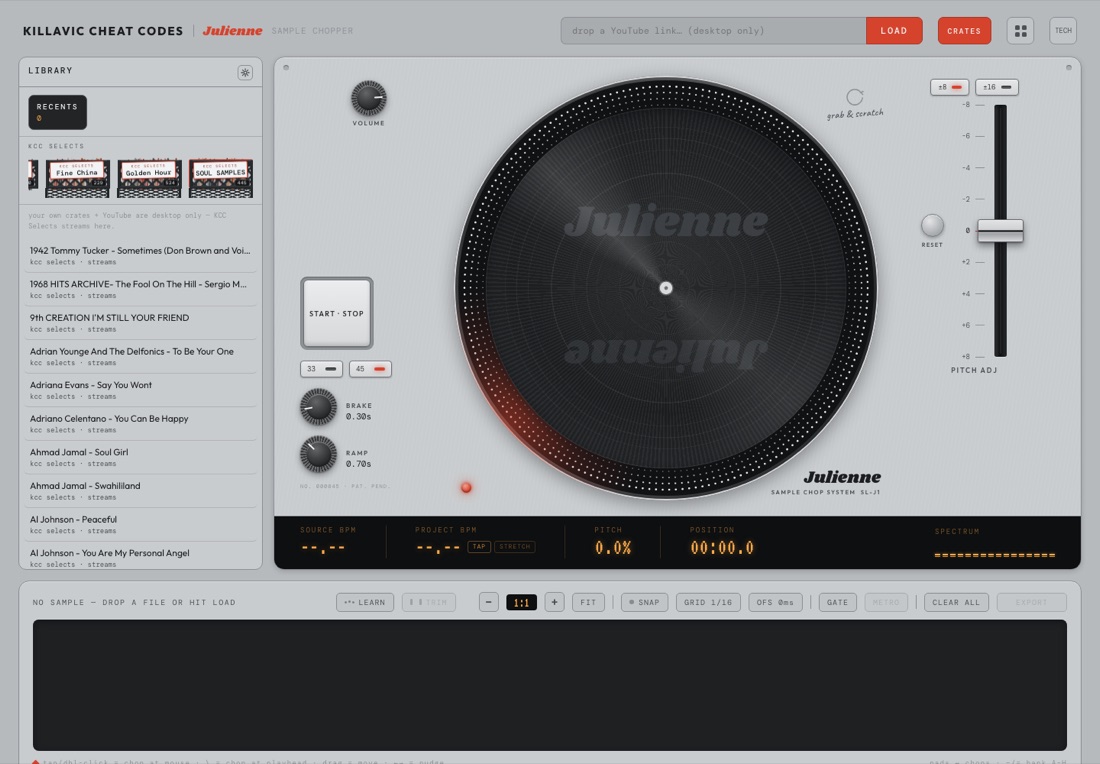This screenshot has width=1100, height=764.
Task: Open the OFS 0ms offset setting
Action: [x=775, y=602]
